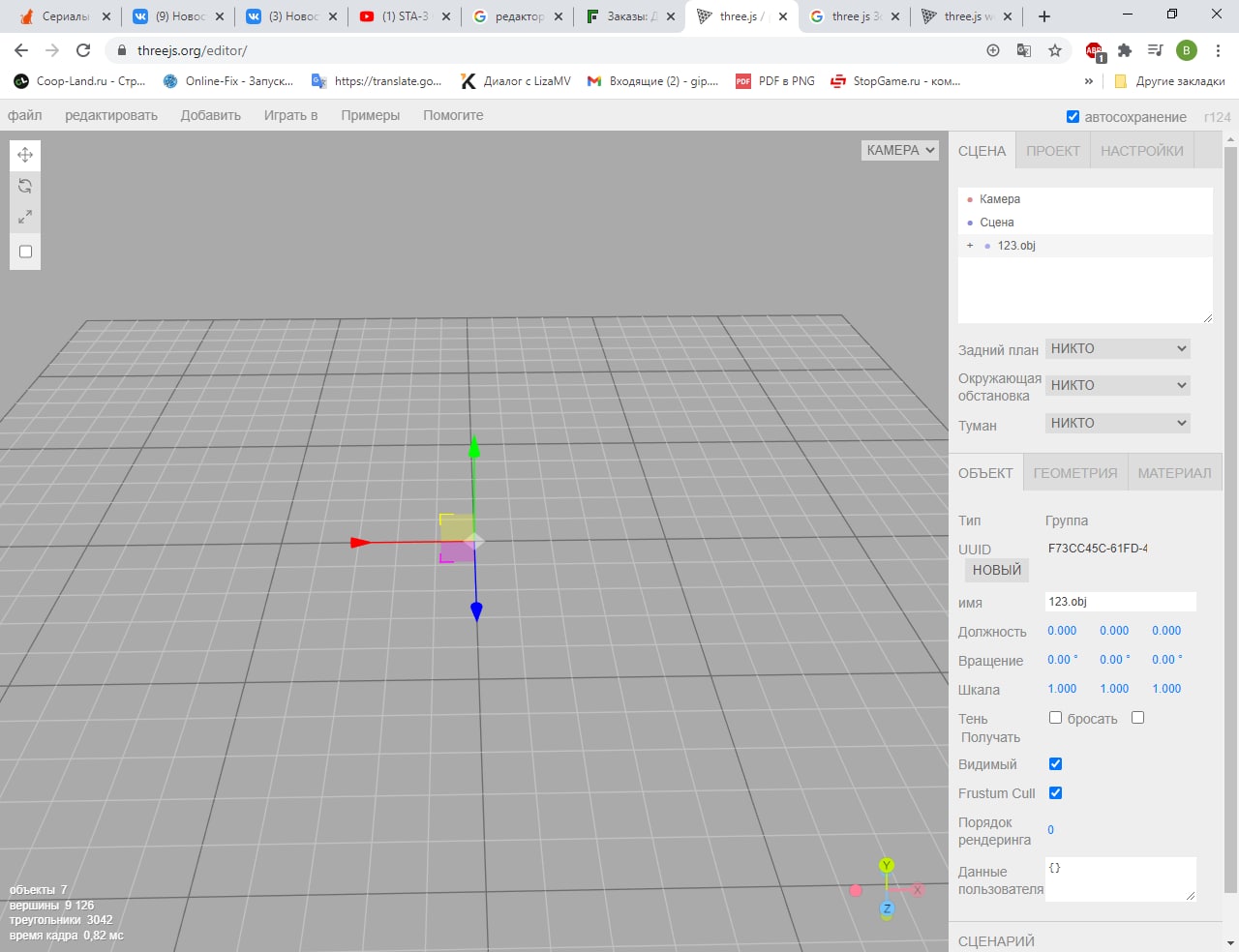Toggle the local space checkbox in toolbar
Screen dimensions: 1239x952
point(25,252)
